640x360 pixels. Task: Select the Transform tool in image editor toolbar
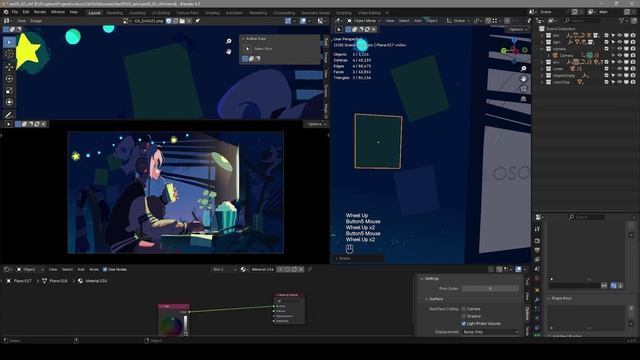click(9, 102)
